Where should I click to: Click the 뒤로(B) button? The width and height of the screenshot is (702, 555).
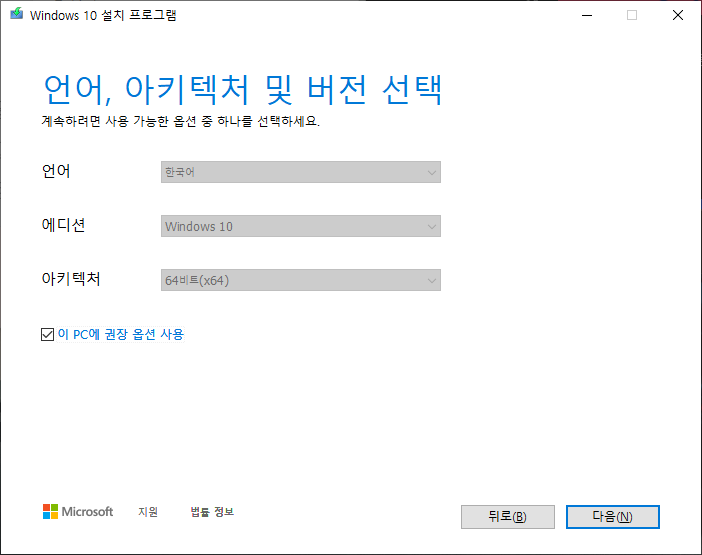click(x=508, y=517)
